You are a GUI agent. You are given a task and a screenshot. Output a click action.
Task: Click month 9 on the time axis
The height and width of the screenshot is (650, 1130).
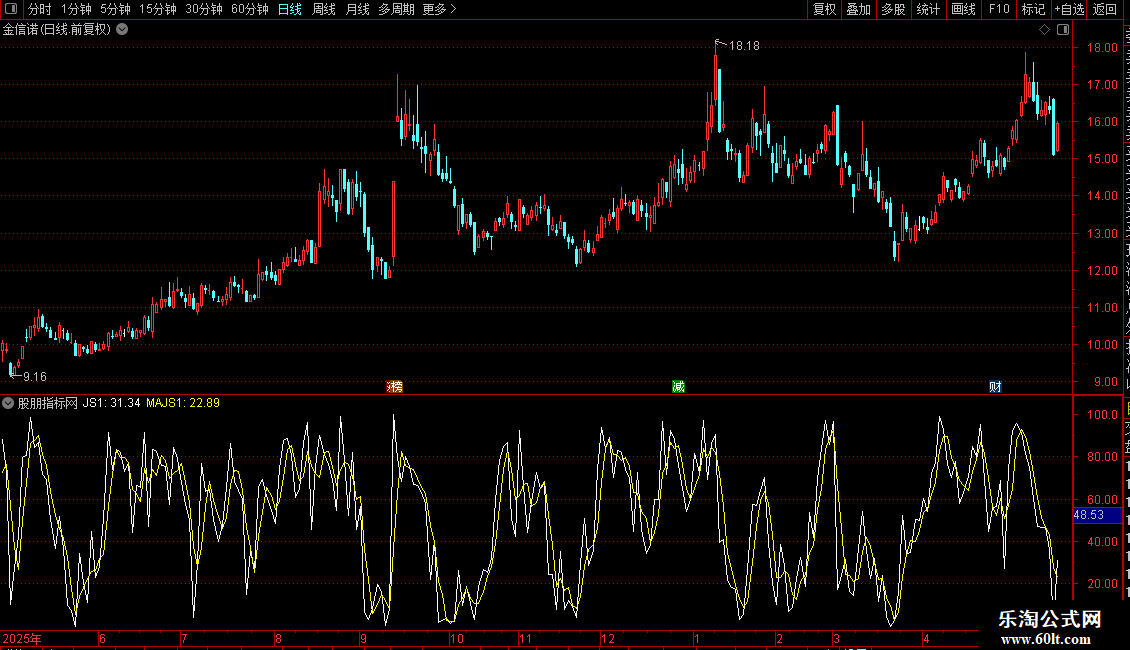click(363, 638)
